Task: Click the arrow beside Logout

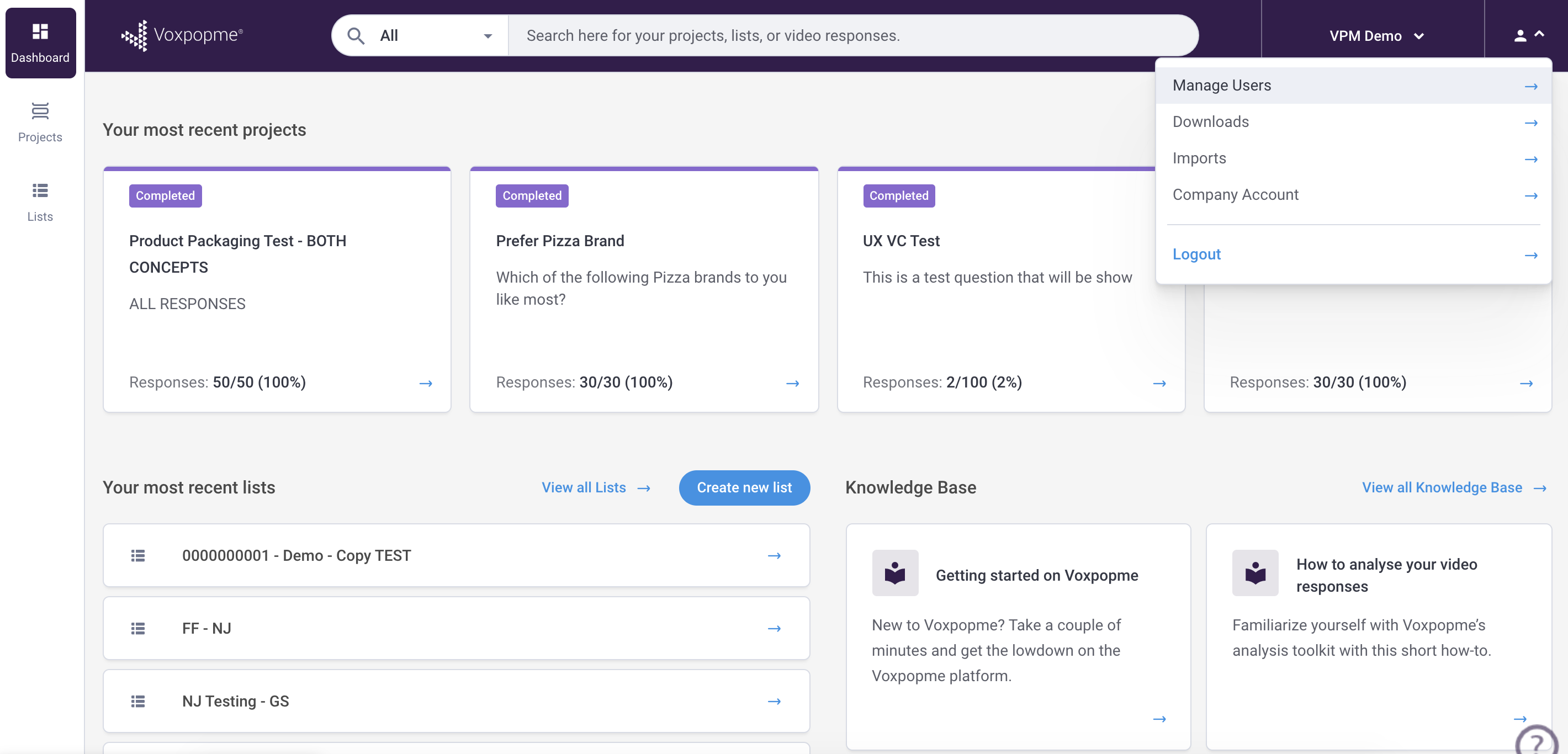Action: point(1531,256)
